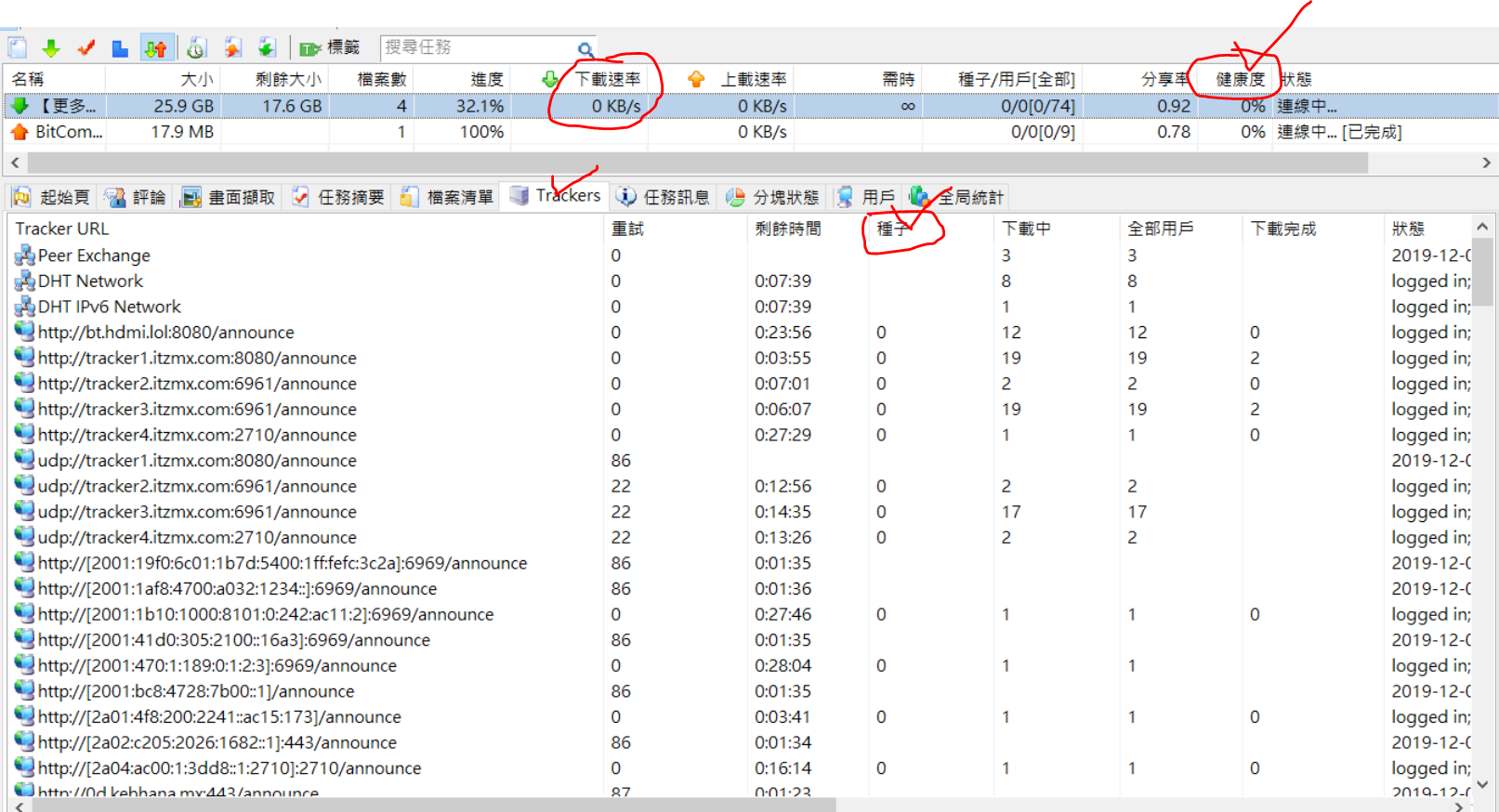Sort tracker list by 種子 column
The image size is (1499, 812).
point(892,229)
